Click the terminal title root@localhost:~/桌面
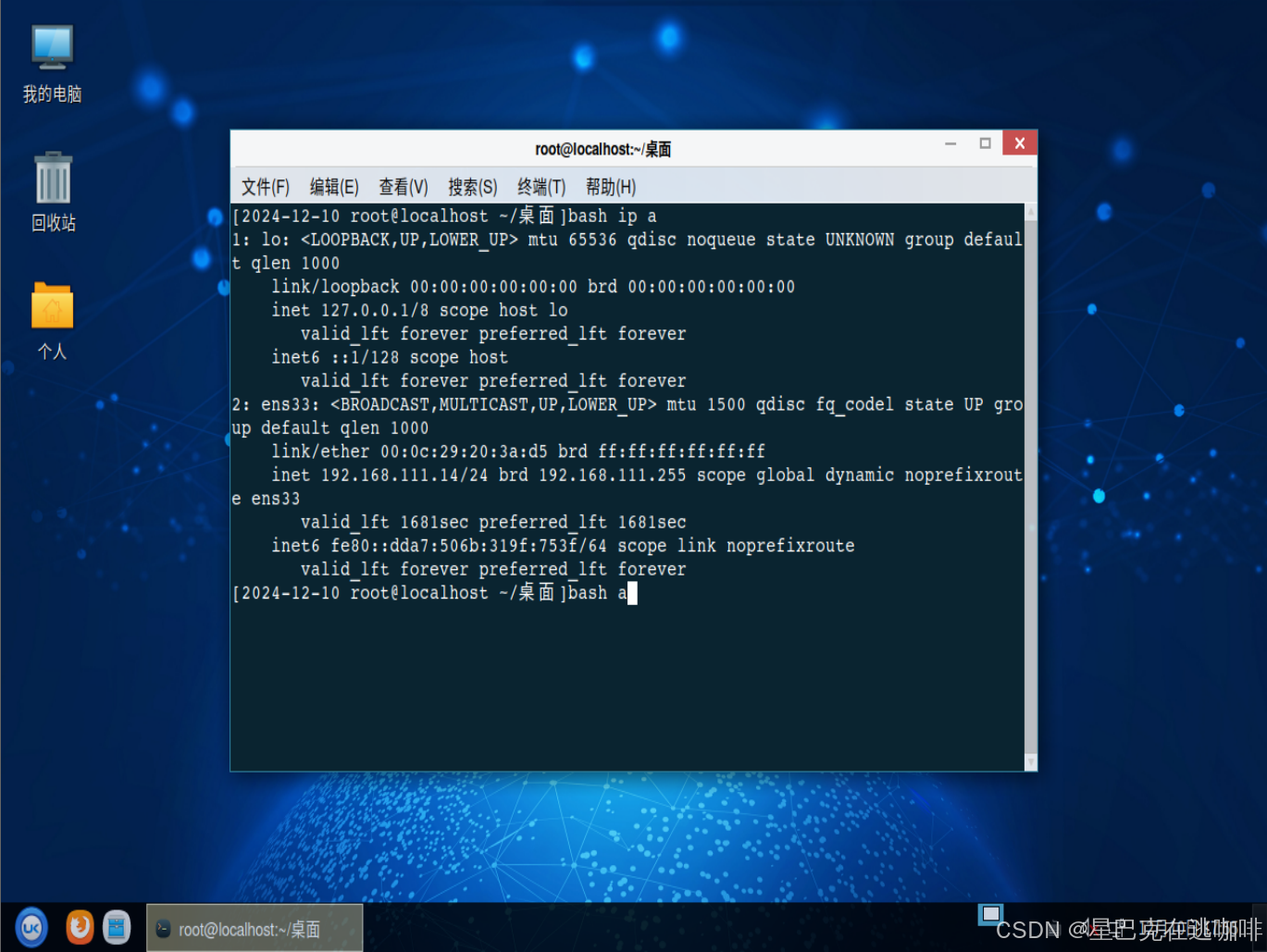This screenshot has width=1267, height=952. coord(602,149)
